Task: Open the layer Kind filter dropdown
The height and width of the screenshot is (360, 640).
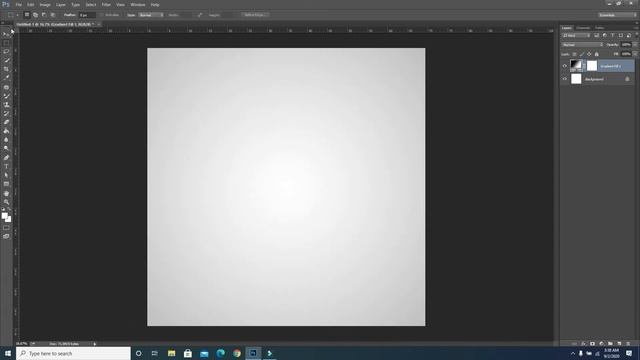Action: click(576, 36)
